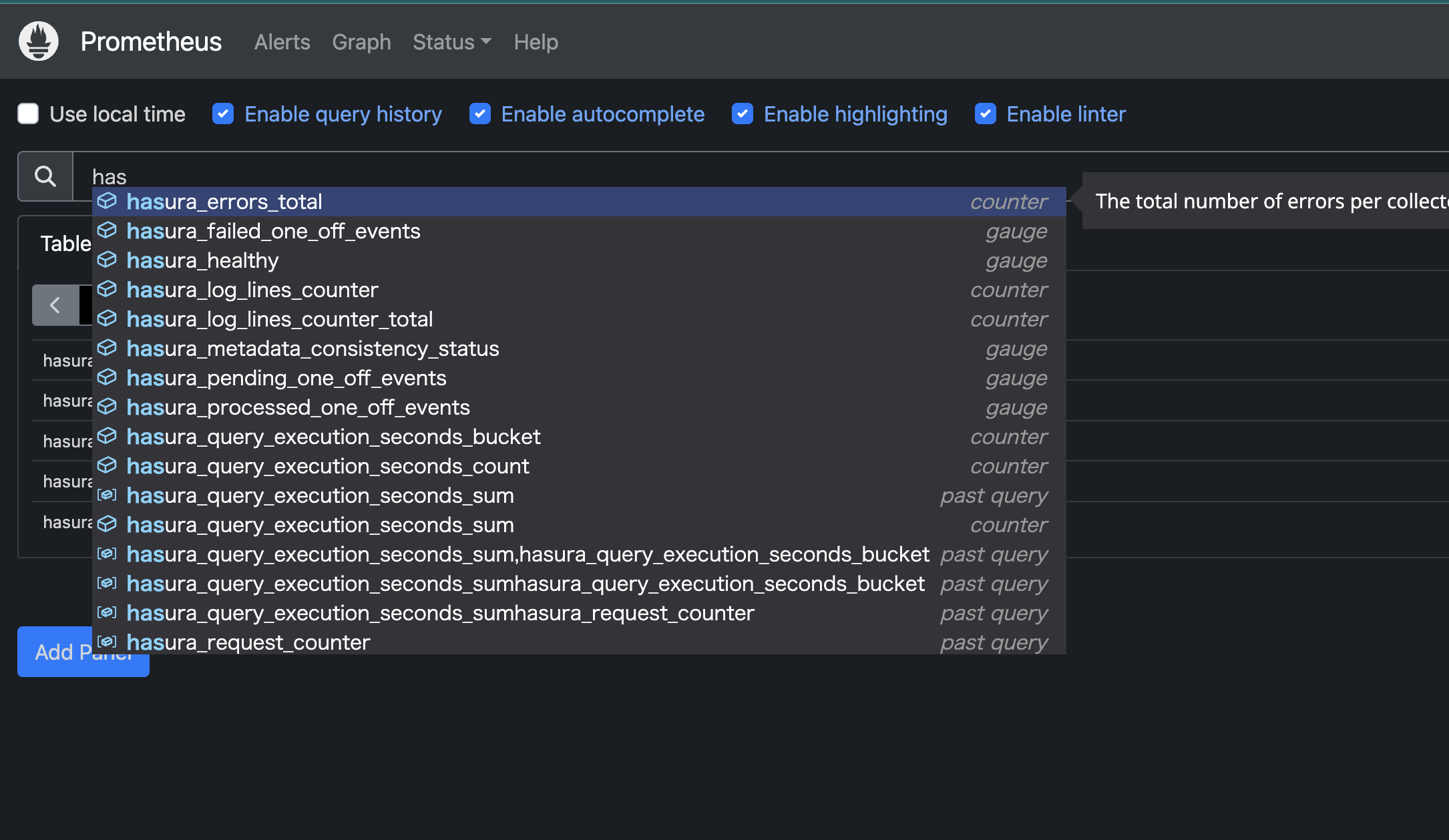Click cube icon next to hasura_log_lines_counter_total
The width and height of the screenshot is (1449, 840).
[107, 319]
